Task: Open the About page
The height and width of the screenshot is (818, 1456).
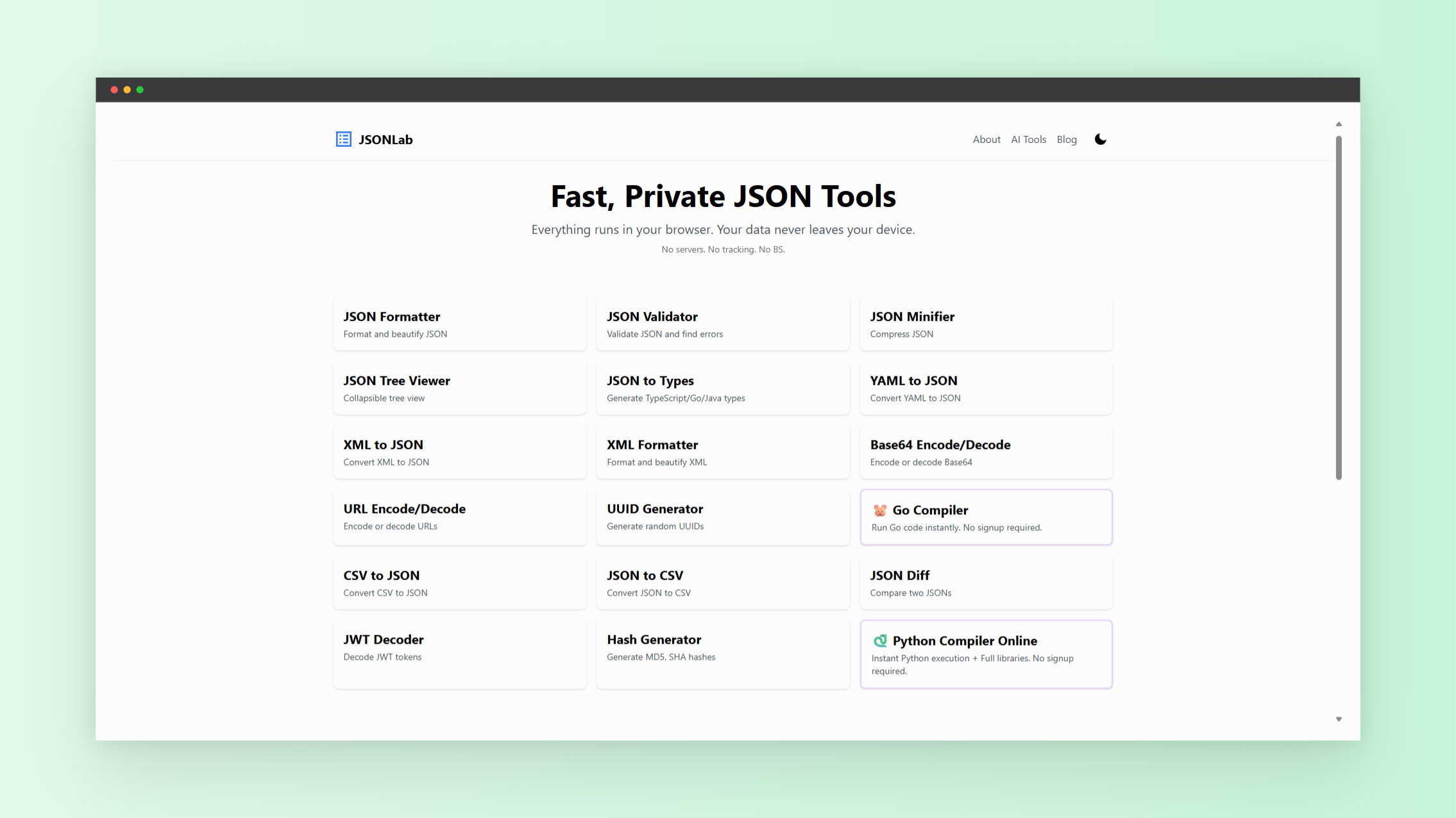Action: pyautogui.click(x=986, y=139)
